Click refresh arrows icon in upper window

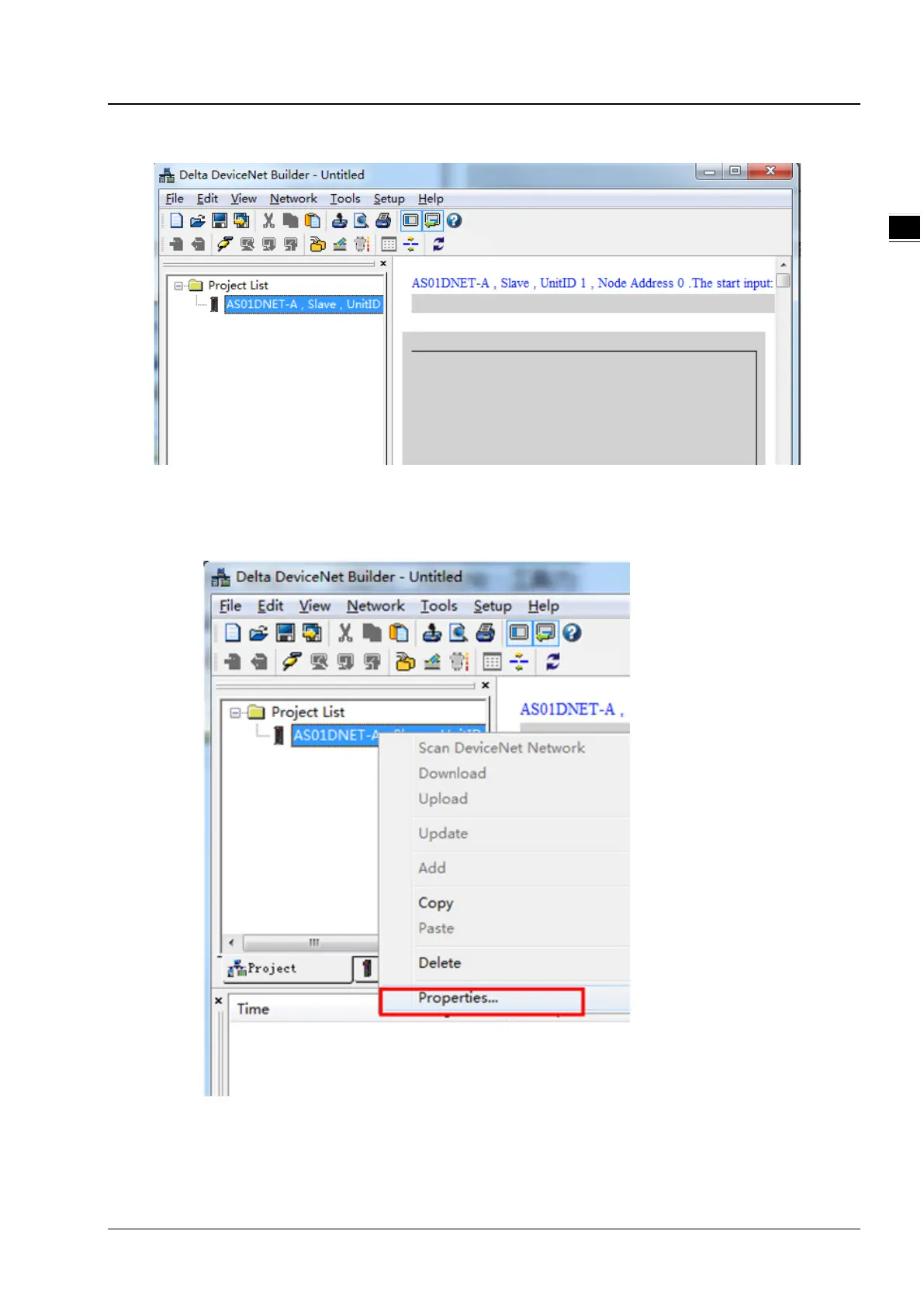438,244
